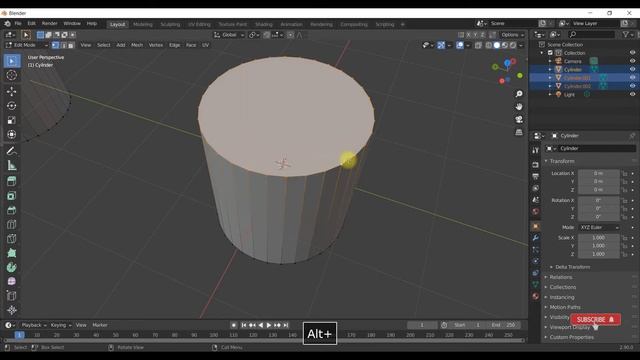The height and width of the screenshot is (360, 640).
Task: Open Tool properties tab icon
Action: (x=536, y=151)
